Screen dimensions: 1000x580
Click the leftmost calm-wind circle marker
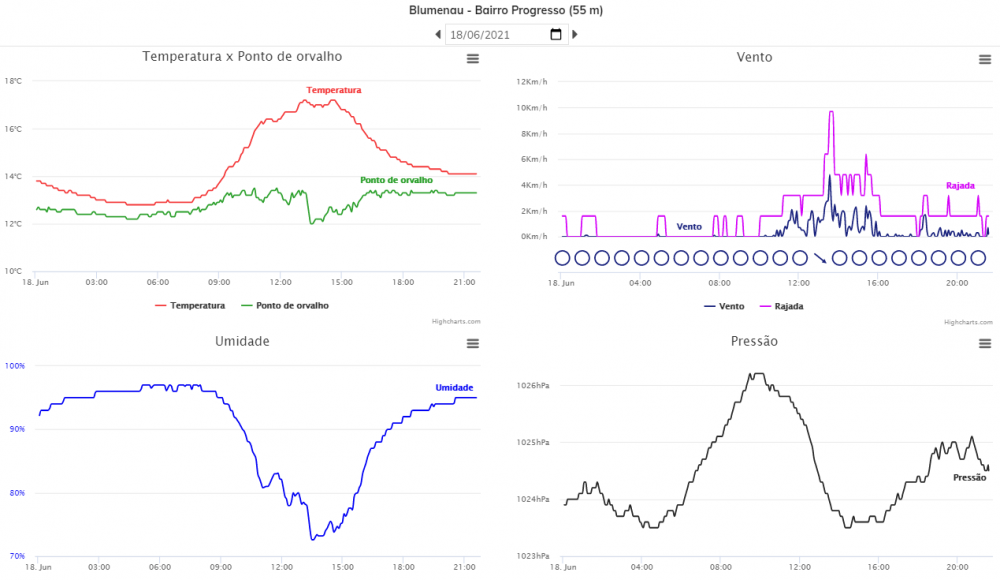click(x=562, y=258)
